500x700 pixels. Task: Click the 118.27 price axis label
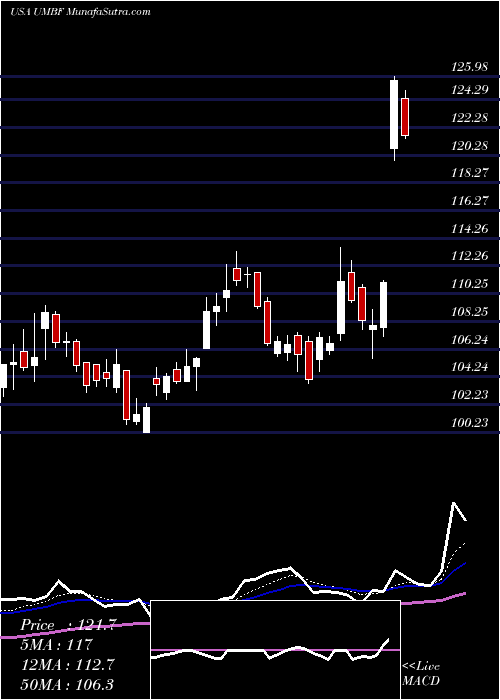coord(470,173)
